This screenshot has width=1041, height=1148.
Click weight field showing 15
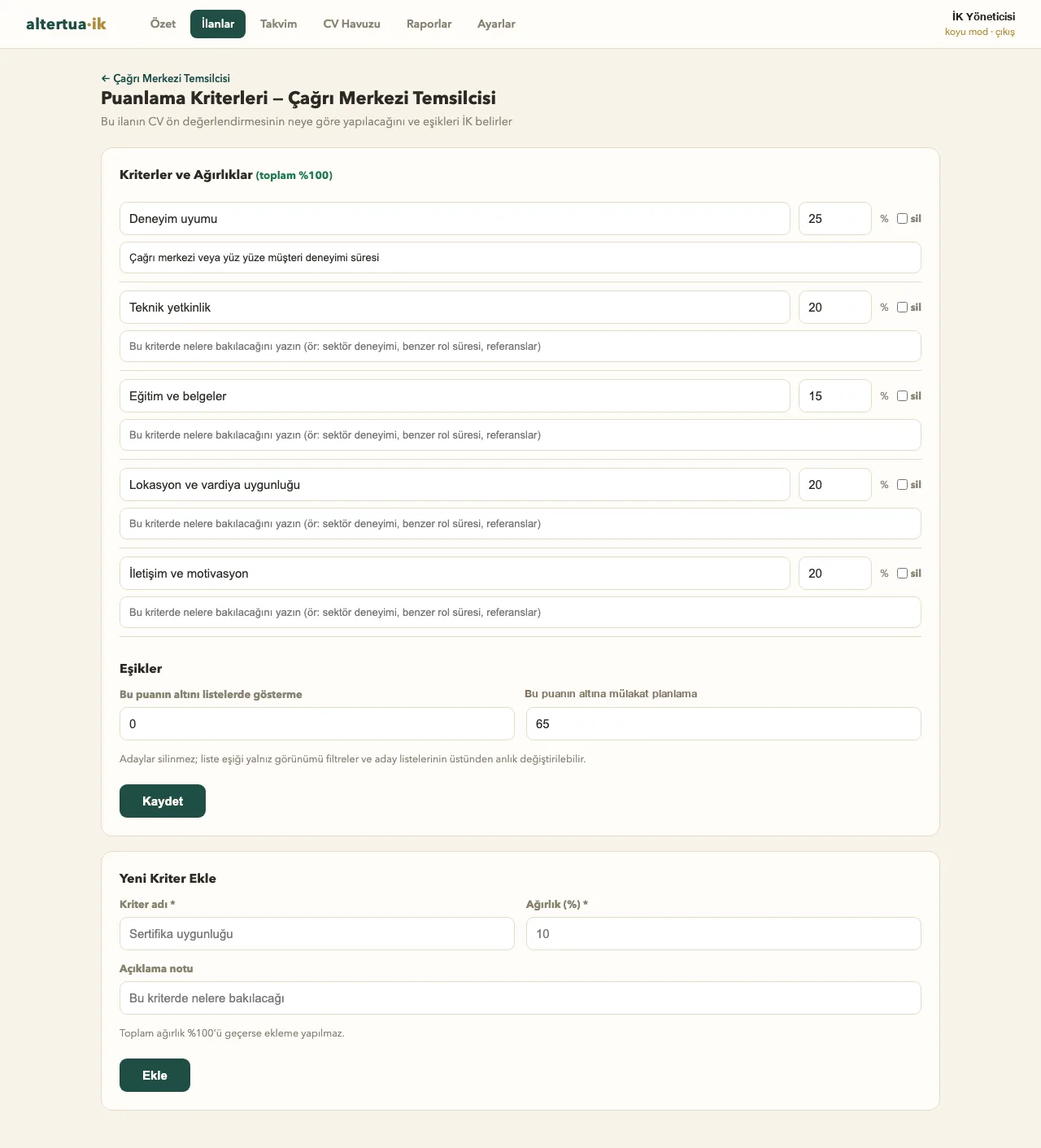[835, 395]
